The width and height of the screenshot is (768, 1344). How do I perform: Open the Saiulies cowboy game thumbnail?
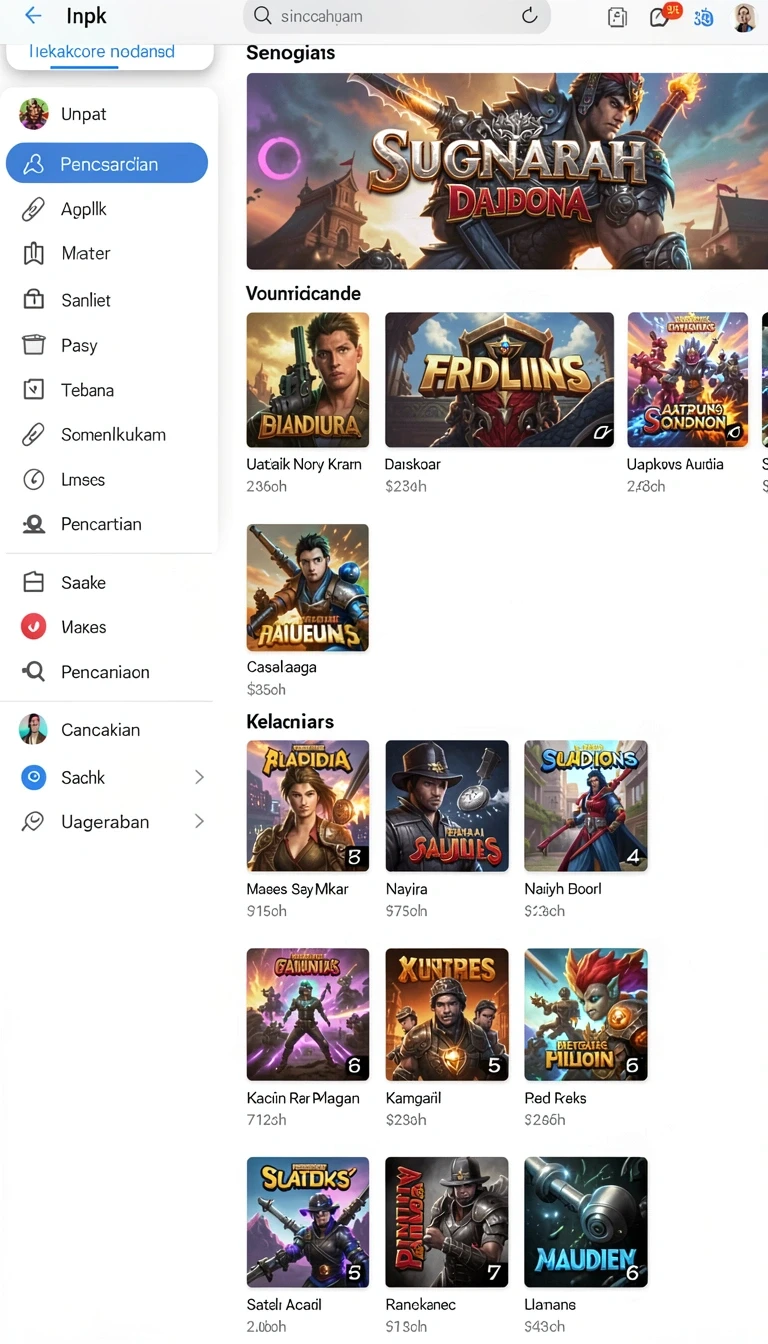coord(447,806)
